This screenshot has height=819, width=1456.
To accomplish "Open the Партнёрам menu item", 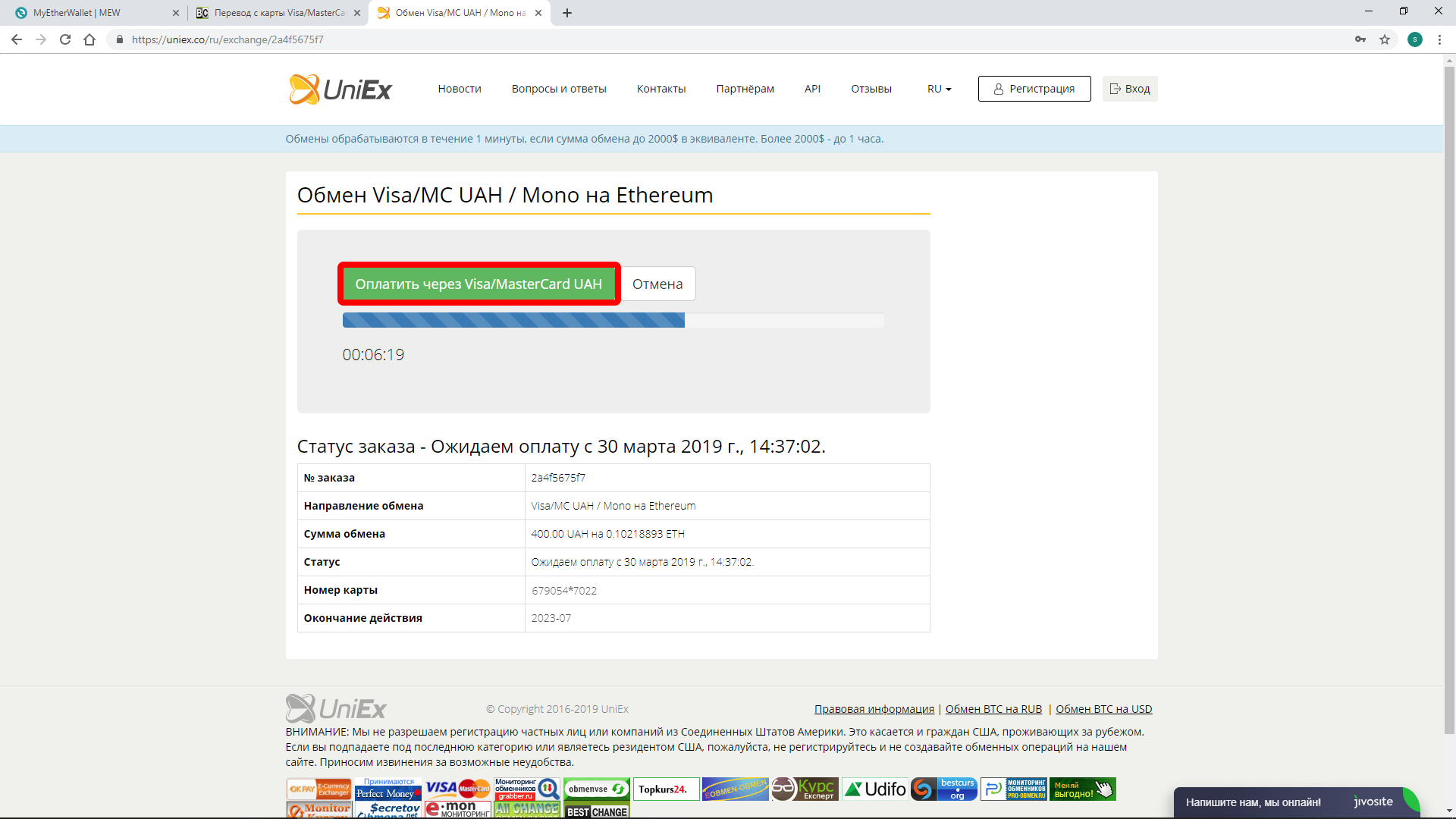I will 745,89.
